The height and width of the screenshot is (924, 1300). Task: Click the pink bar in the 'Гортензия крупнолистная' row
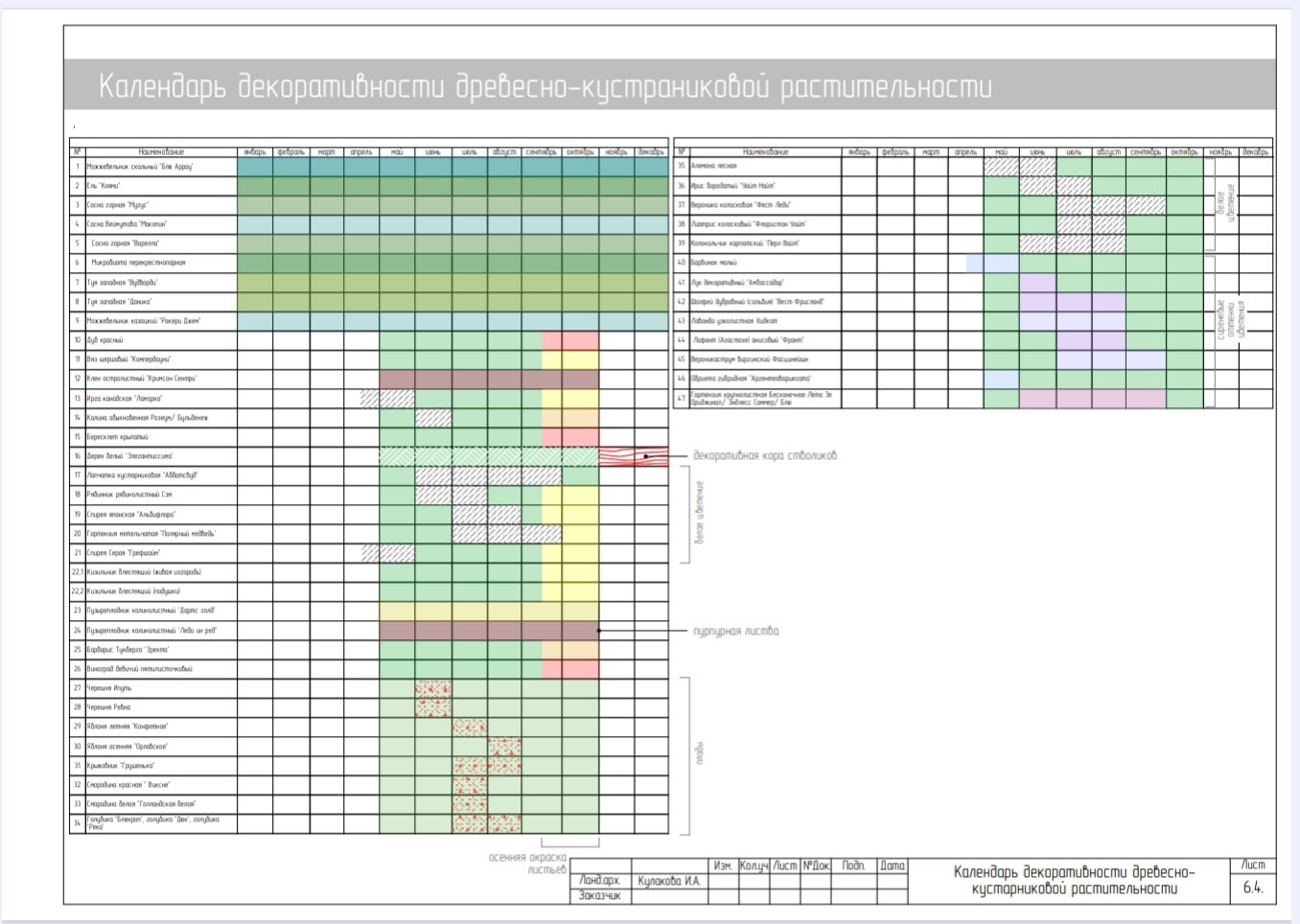[1093, 399]
